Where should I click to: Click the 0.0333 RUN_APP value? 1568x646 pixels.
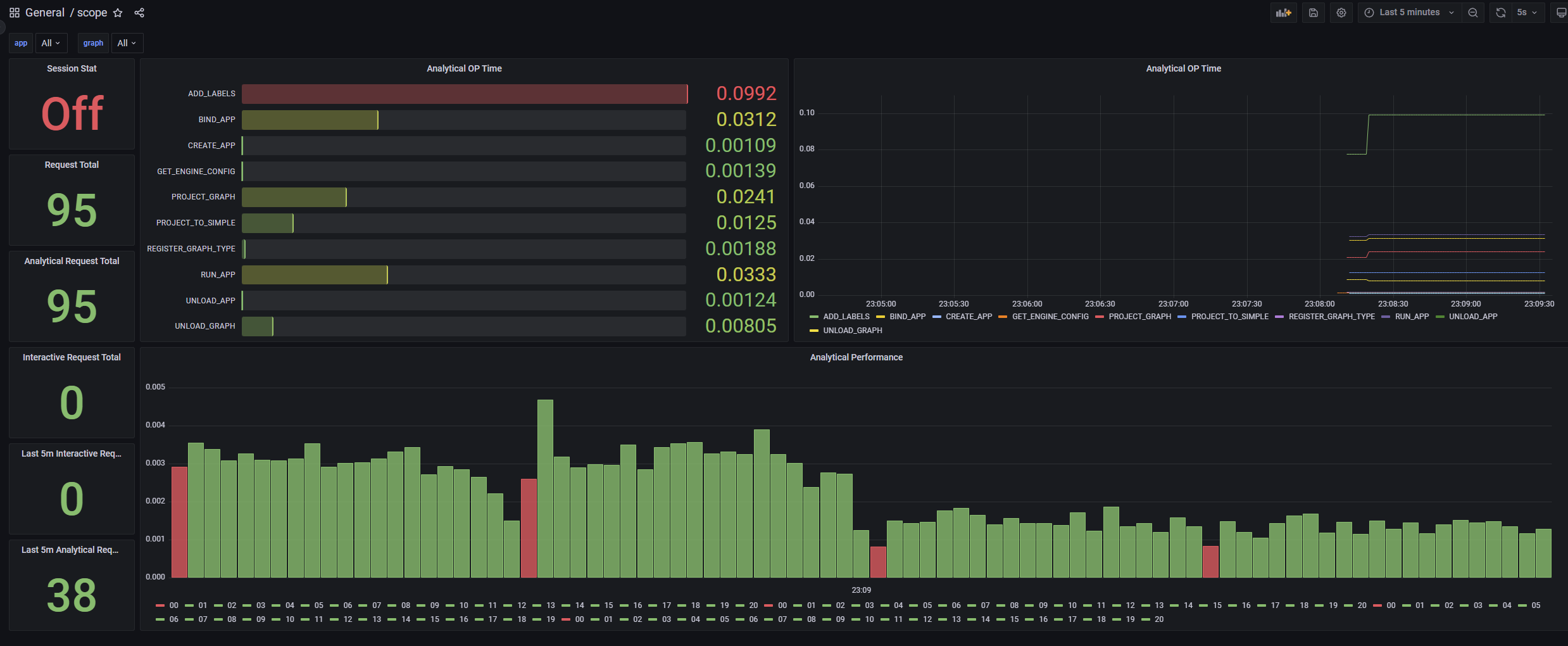tap(746, 275)
